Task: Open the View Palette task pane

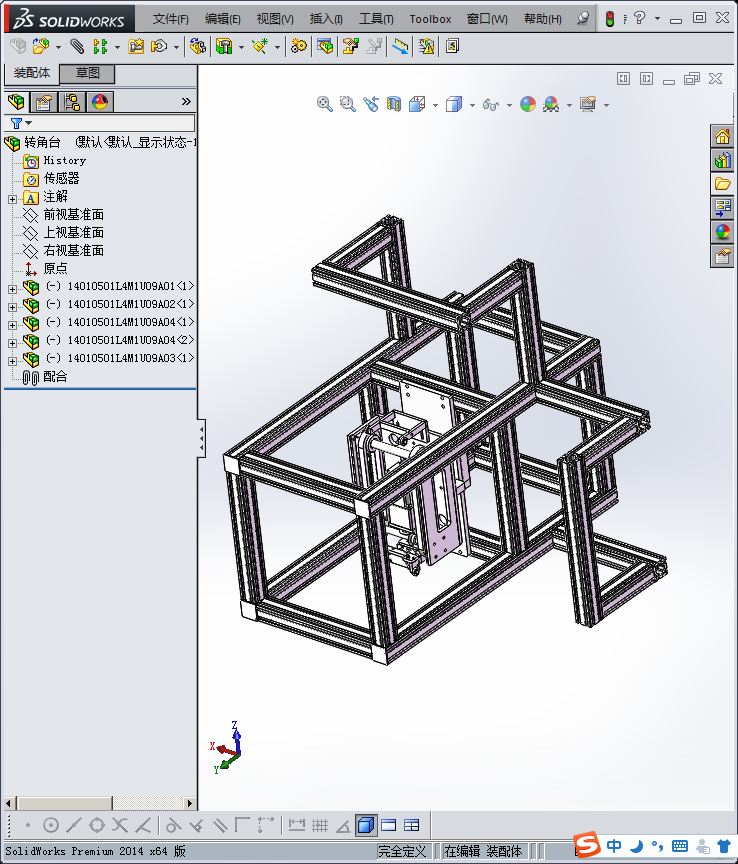Action: point(722,208)
